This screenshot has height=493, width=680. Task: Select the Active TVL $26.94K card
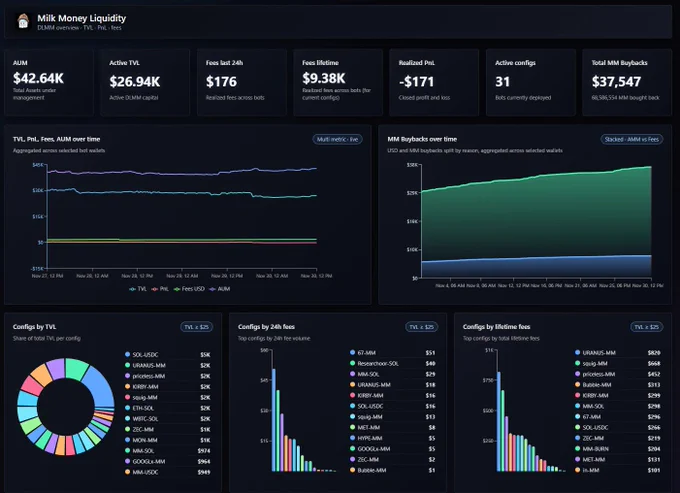tap(145, 82)
